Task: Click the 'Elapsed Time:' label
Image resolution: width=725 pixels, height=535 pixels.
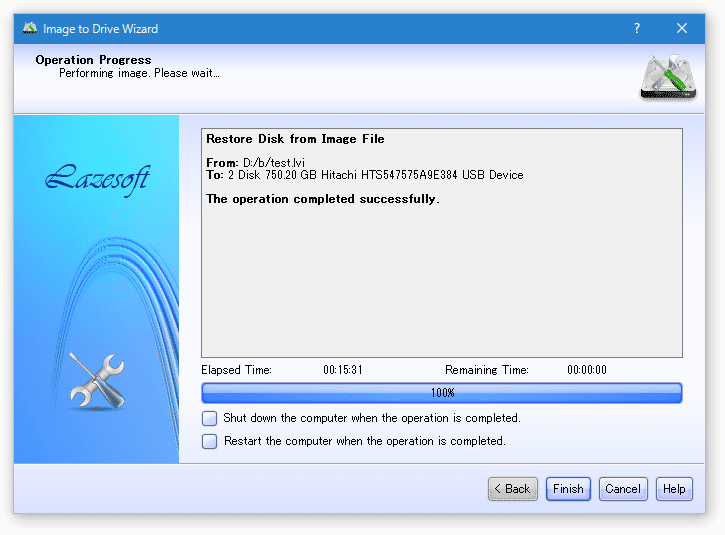Action: click(x=236, y=370)
